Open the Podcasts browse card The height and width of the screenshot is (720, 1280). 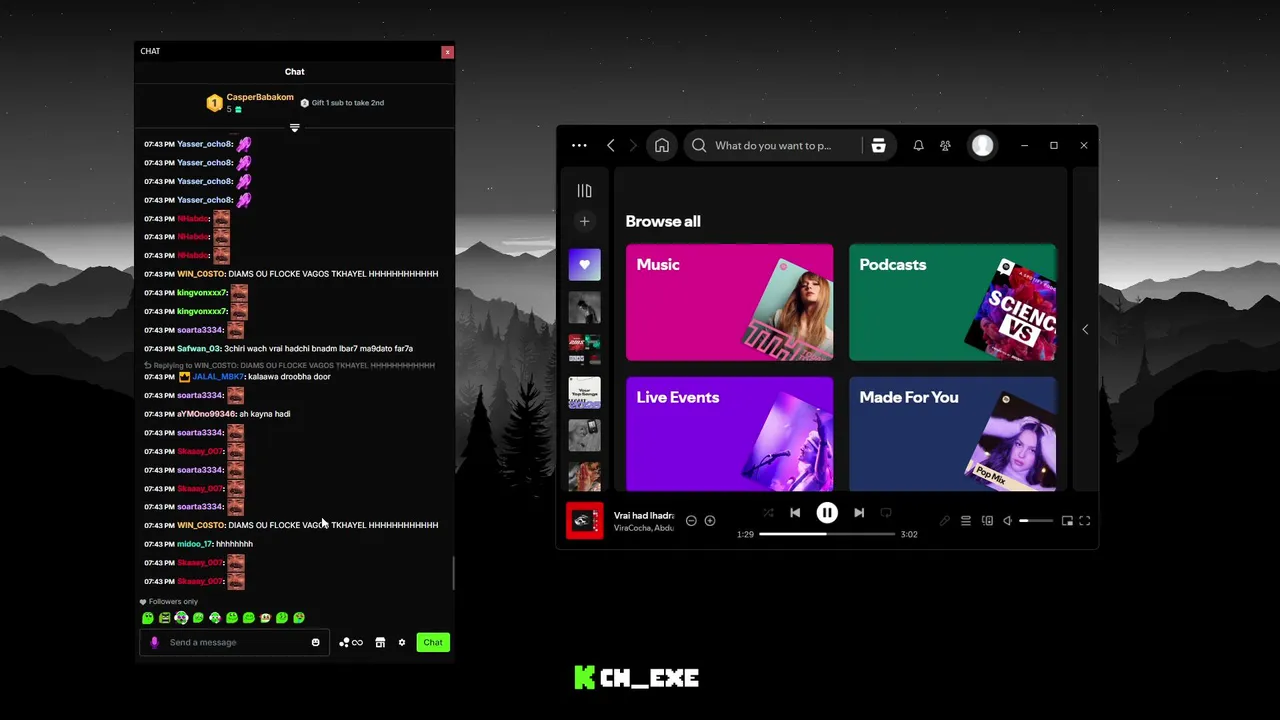(x=952, y=302)
